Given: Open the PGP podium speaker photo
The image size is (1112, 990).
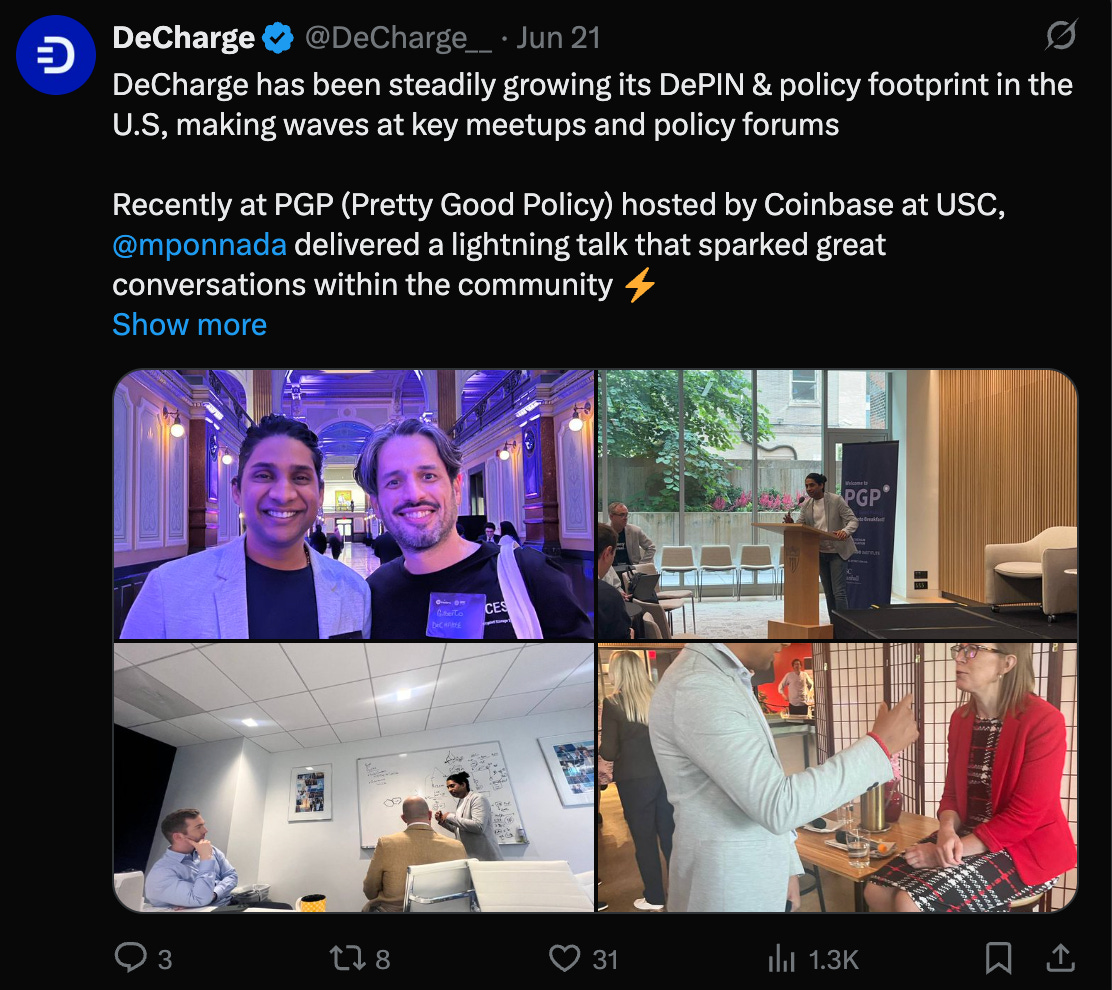Looking at the screenshot, I should click(x=838, y=504).
